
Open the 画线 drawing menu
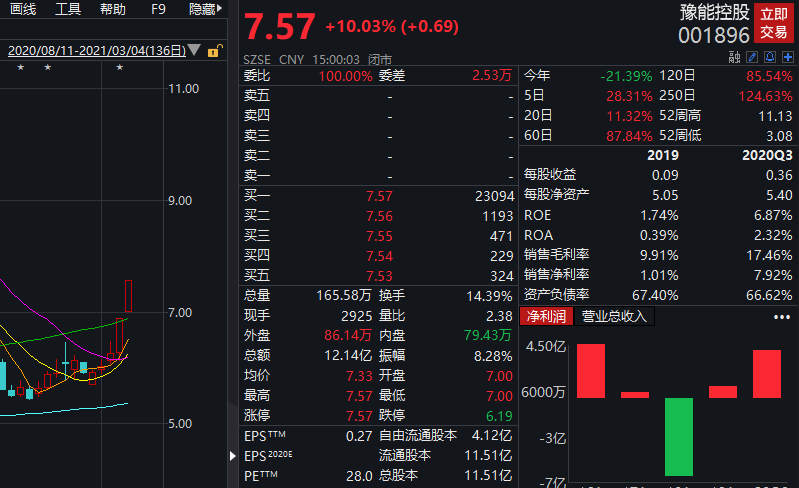(22, 9)
